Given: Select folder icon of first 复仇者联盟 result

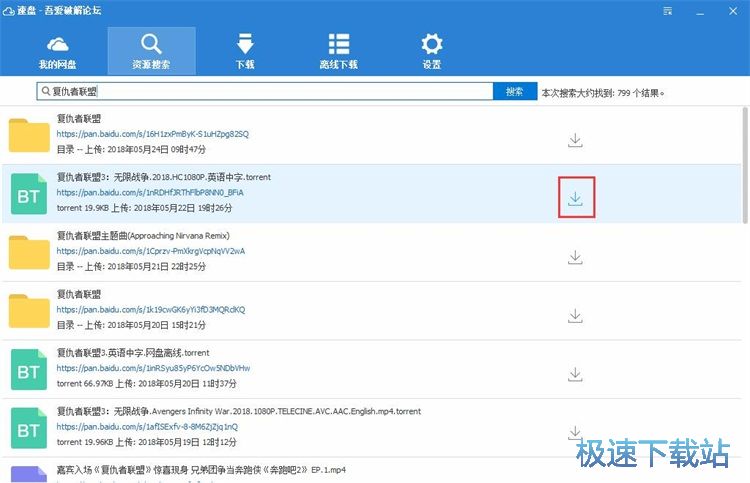Looking at the screenshot, I should point(29,135).
